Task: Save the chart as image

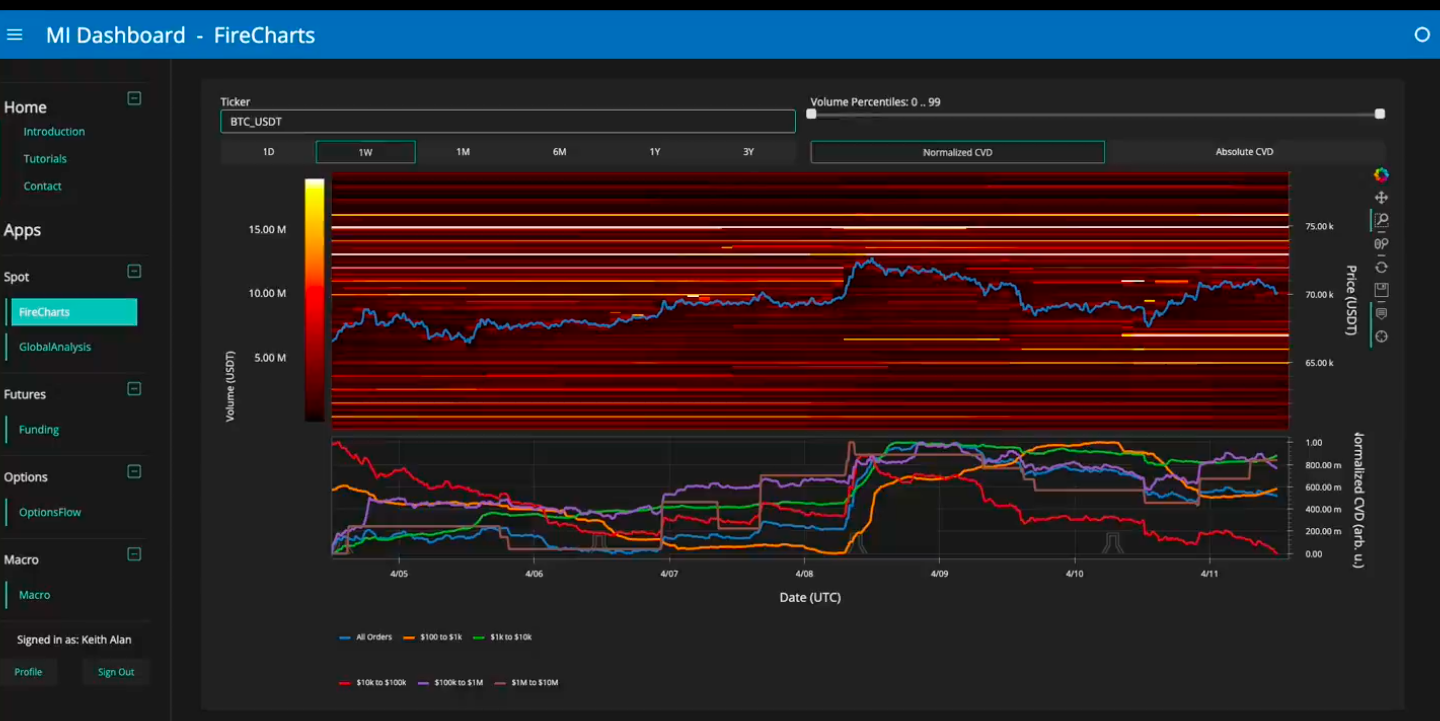Action: click(1381, 290)
